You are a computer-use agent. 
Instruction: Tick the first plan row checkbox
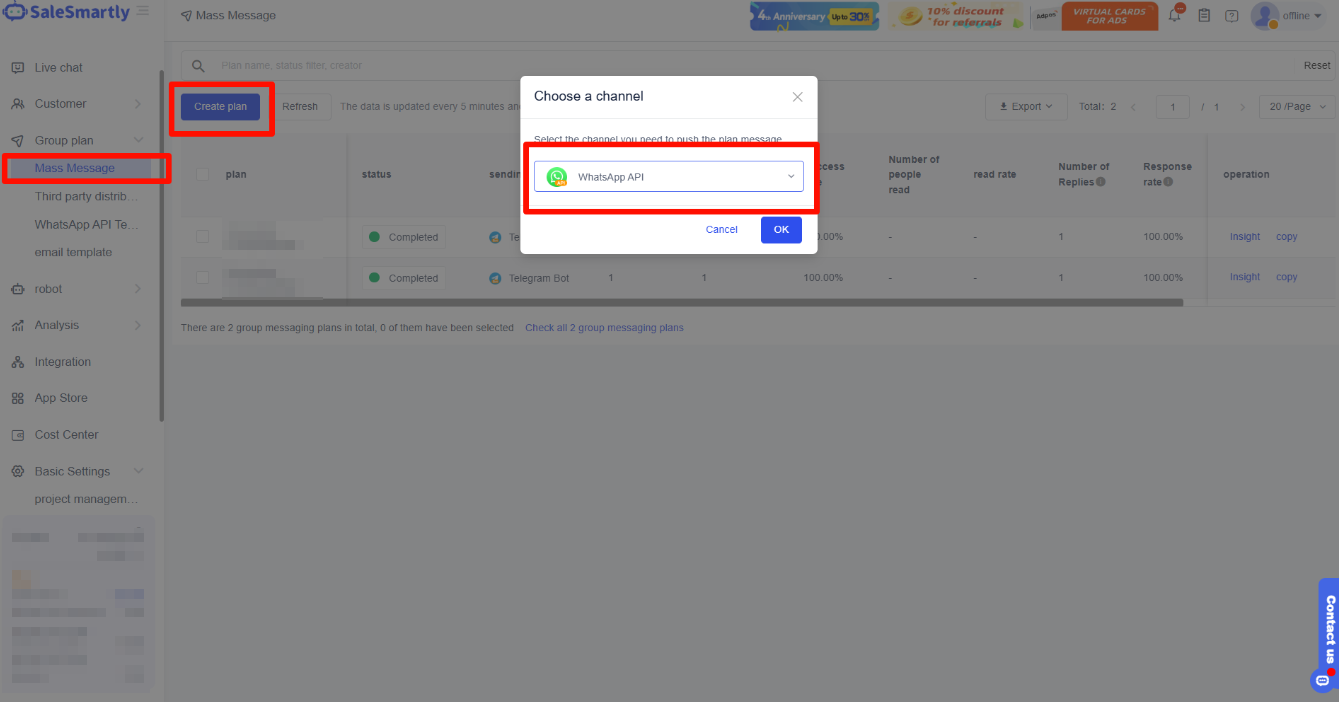[x=203, y=237]
